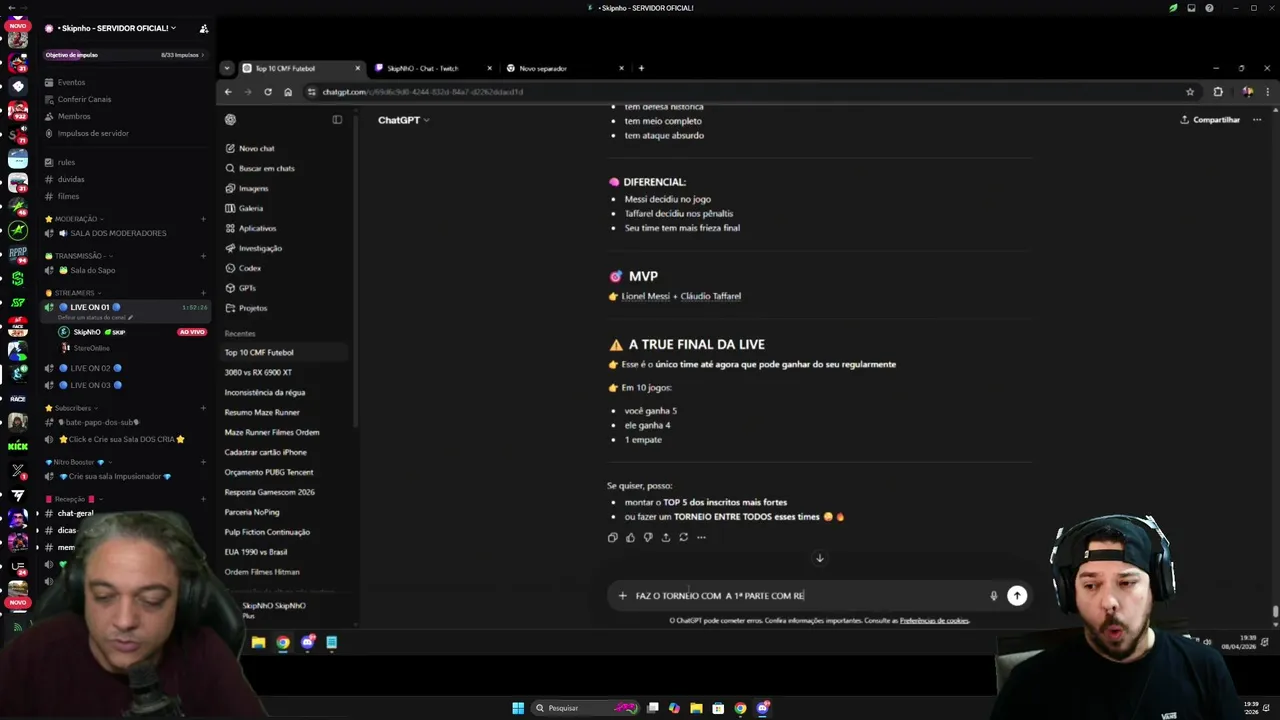Join SALA DOS MODERADORES voice channel
The height and width of the screenshot is (720, 1280).
(x=118, y=233)
